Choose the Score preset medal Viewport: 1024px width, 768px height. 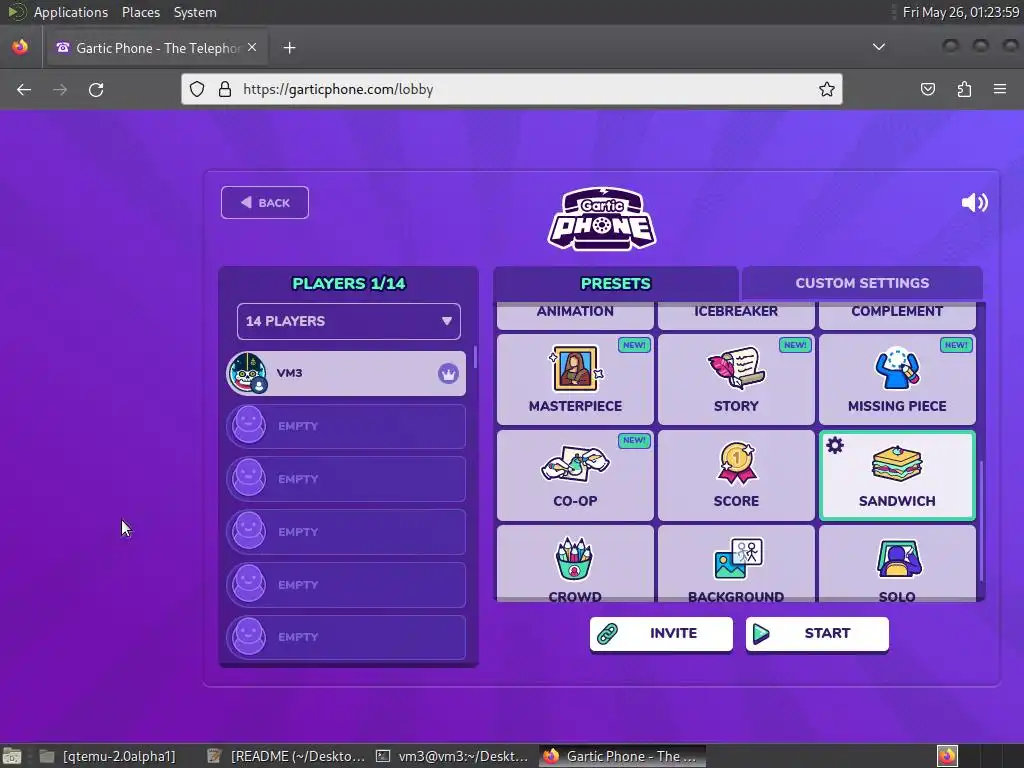point(736,475)
